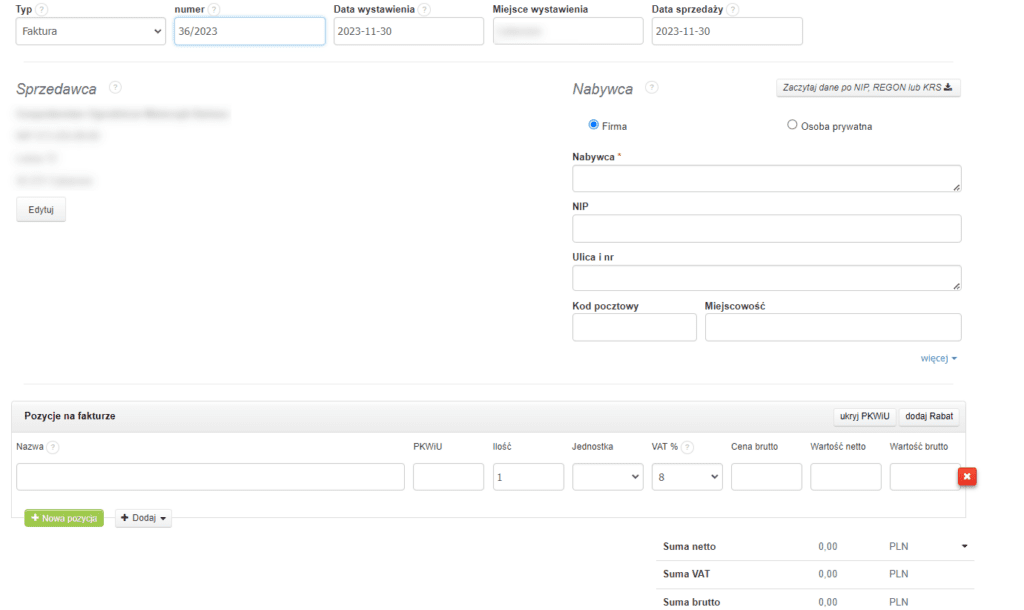Select the Firma radio button
Screen dimensions: 1024x610
tap(594, 125)
